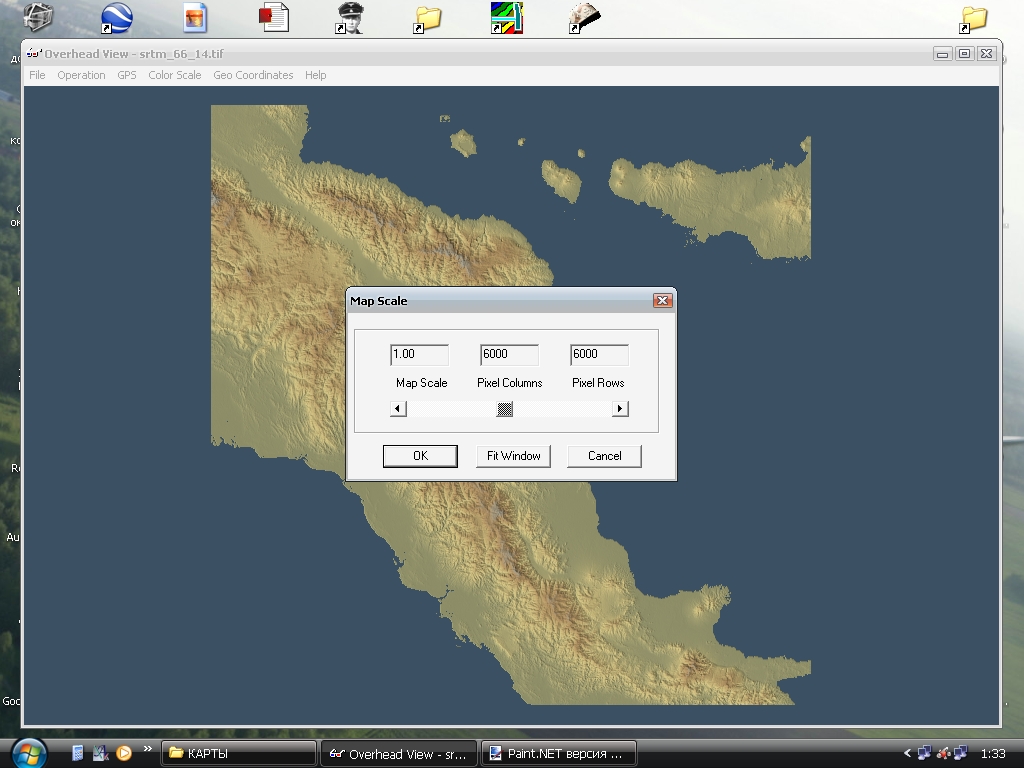Image resolution: width=1024 pixels, height=768 pixels.
Task: Click the Map Scale value field
Action: tap(419, 354)
